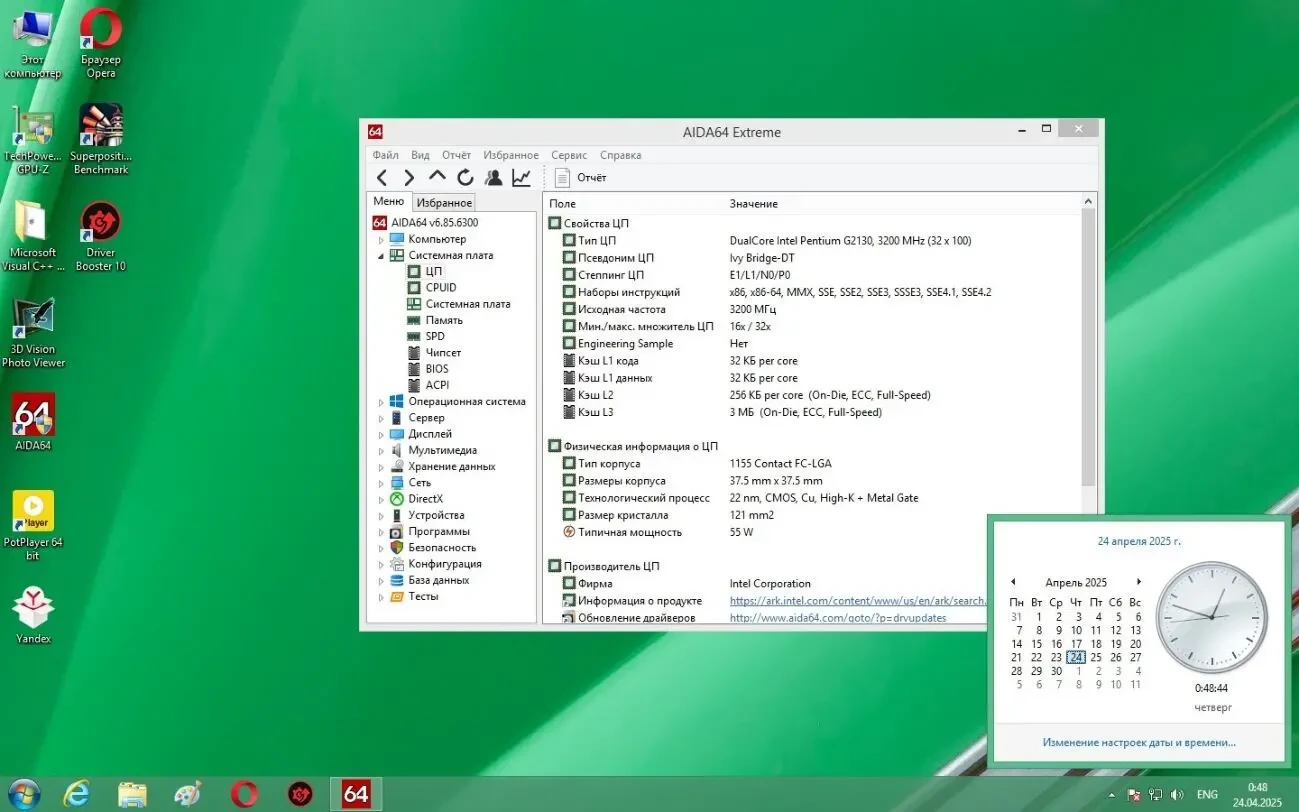Switch to the Избранное tab
The height and width of the screenshot is (812, 1299).
tap(443, 202)
